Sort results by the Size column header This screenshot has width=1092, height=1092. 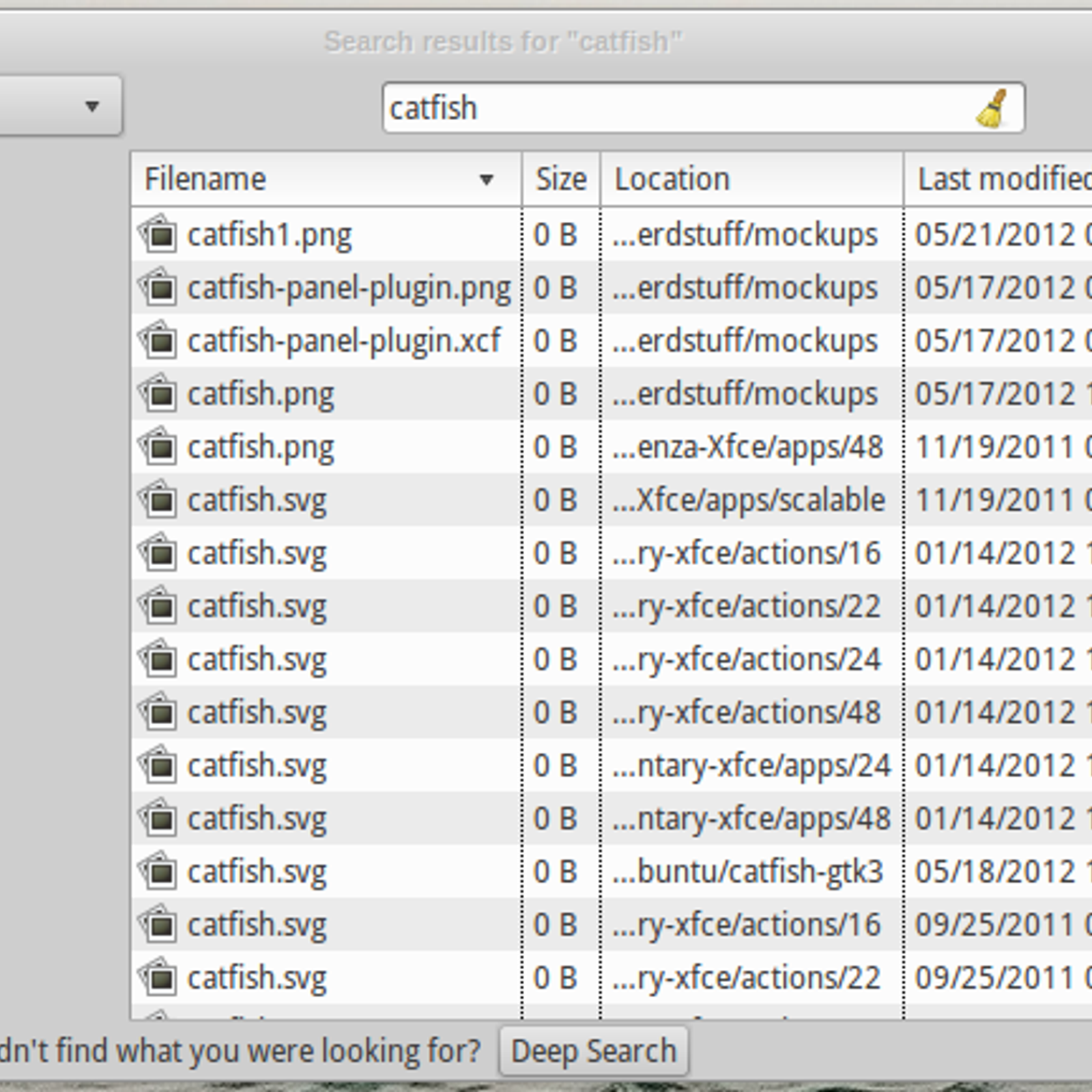point(561,179)
